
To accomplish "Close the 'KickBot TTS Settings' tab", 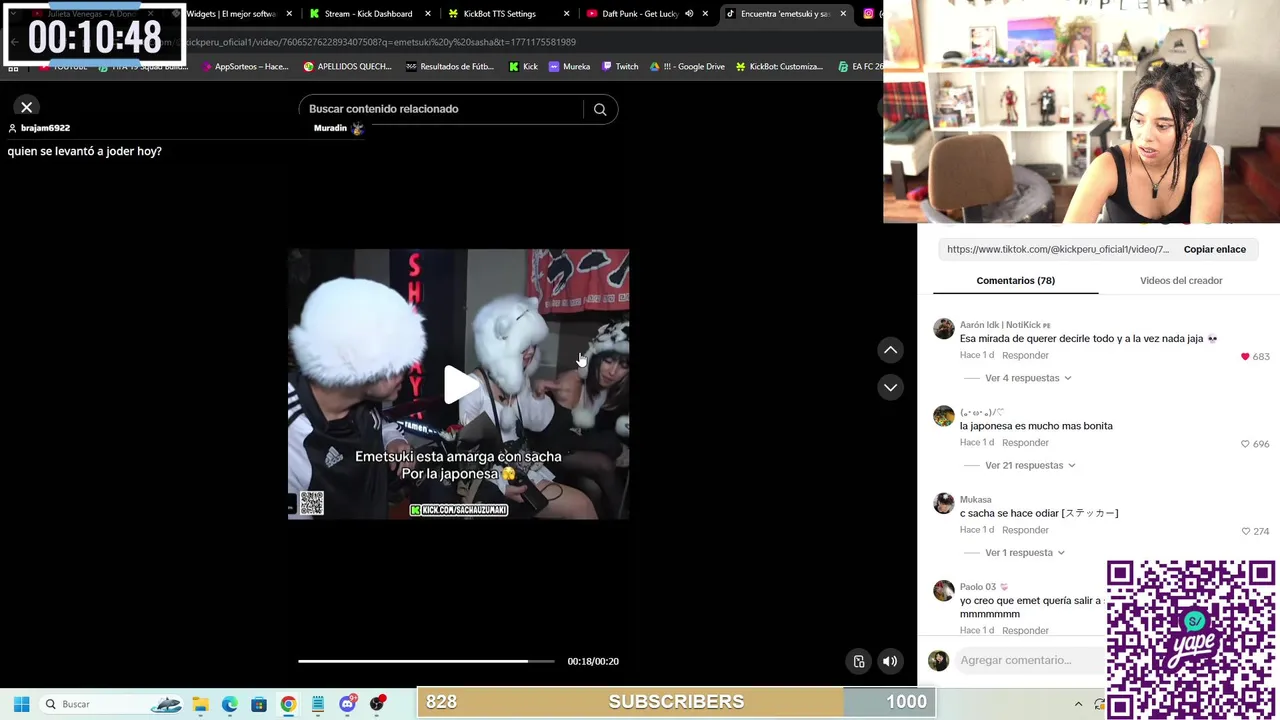I will click(566, 14).
